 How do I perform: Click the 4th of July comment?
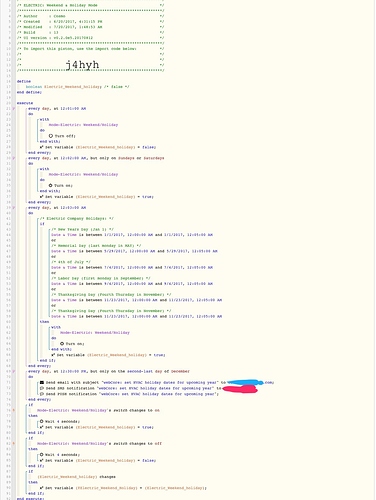pos(71,262)
